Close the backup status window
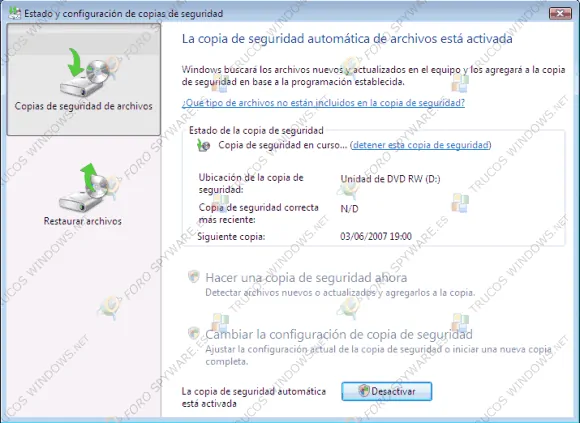Screen dimensions: 580x423 (560, 13)
